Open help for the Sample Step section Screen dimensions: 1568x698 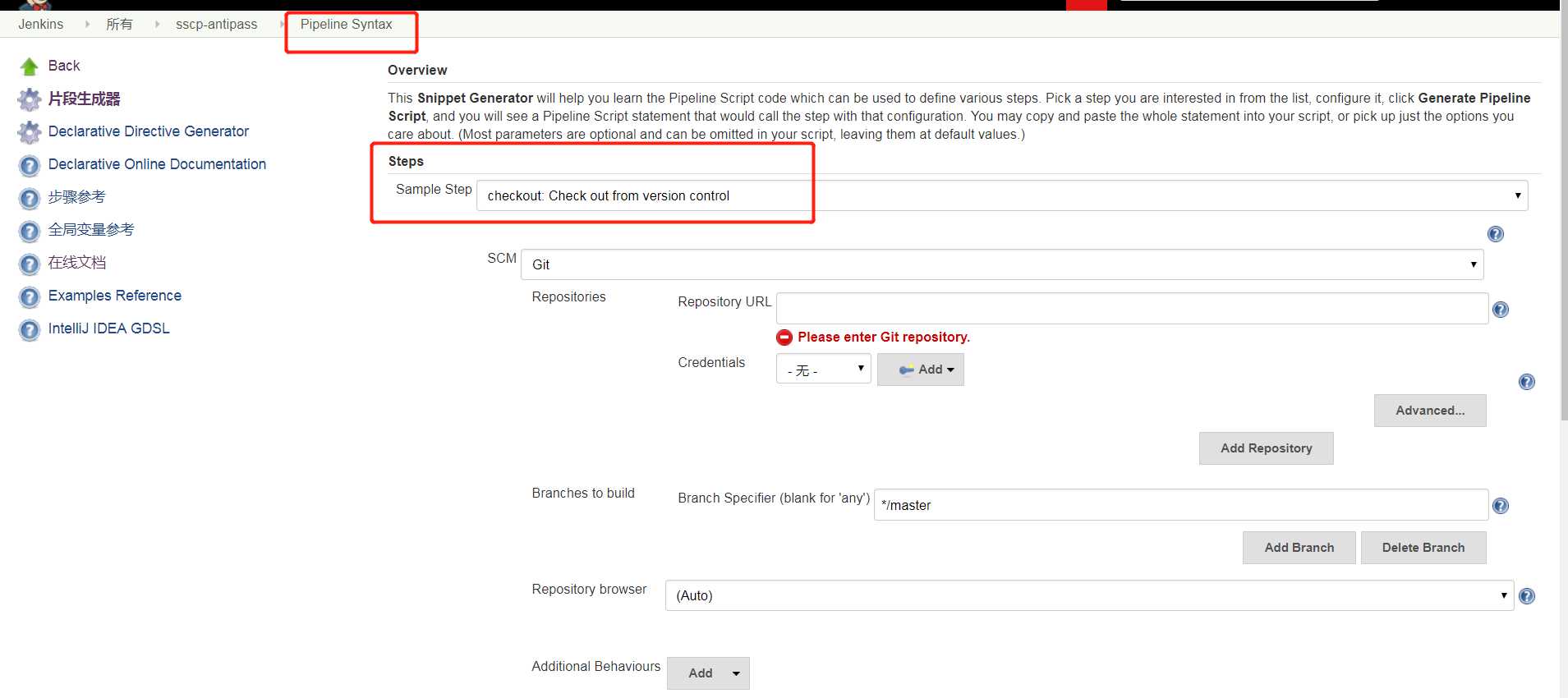(1496, 234)
